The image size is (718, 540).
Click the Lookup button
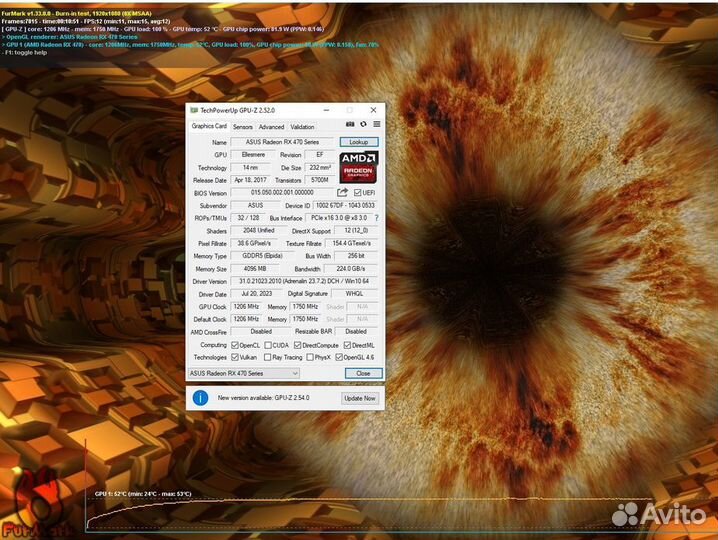tap(359, 142)
